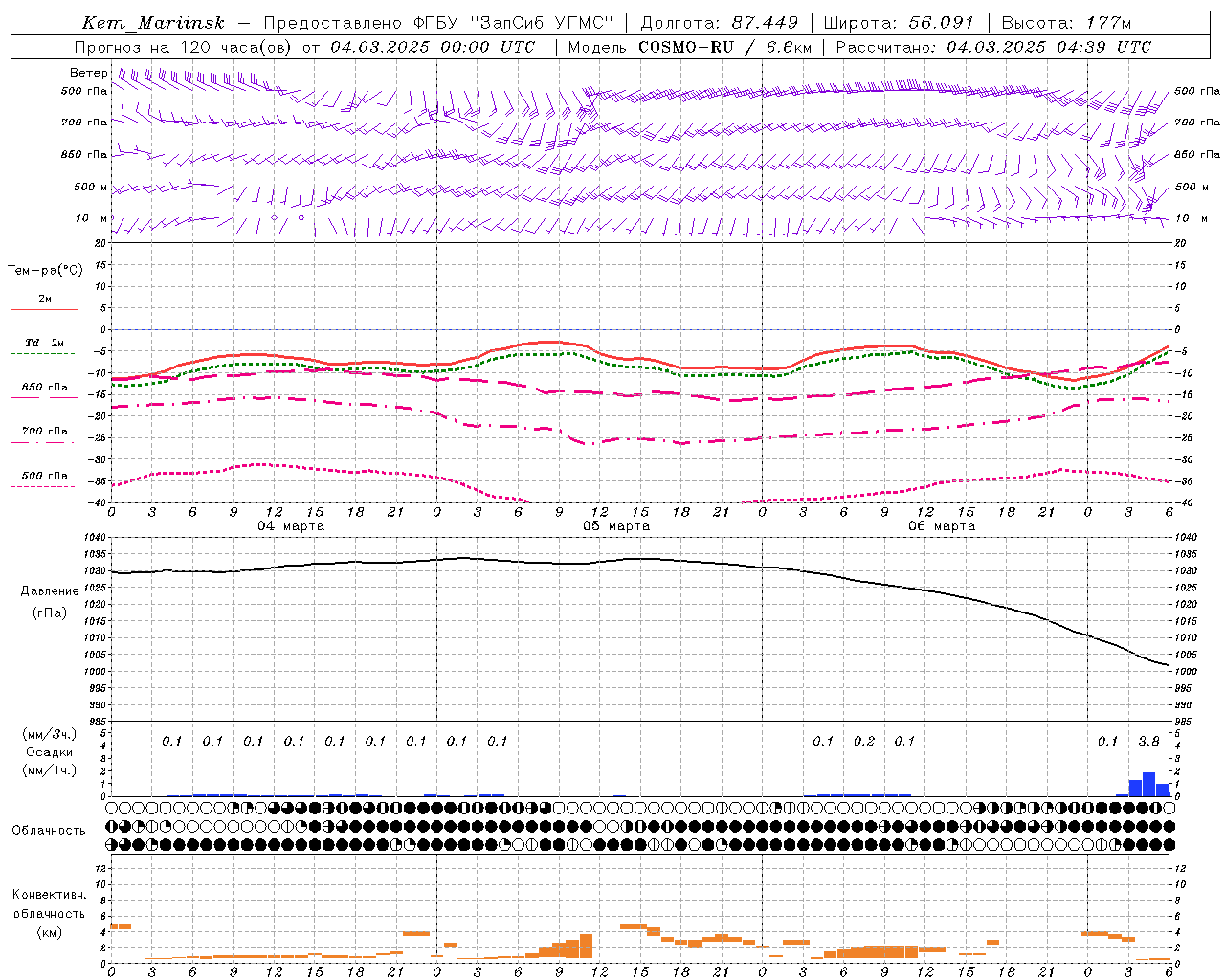Viewport: 1225px width, 980px height.
Task: Click the (мм/3ч.) precipitation unit label
Action: (50, 734)
